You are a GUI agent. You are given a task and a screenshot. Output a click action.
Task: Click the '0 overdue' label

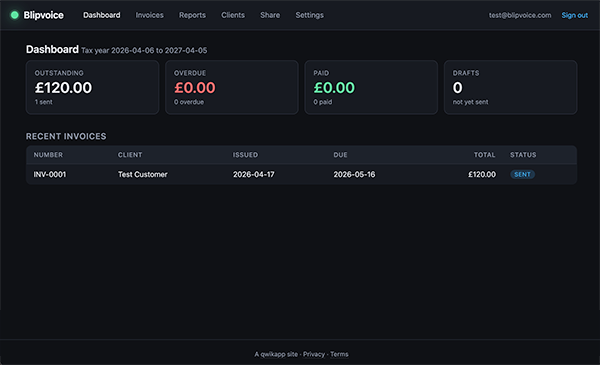point(189,102)
